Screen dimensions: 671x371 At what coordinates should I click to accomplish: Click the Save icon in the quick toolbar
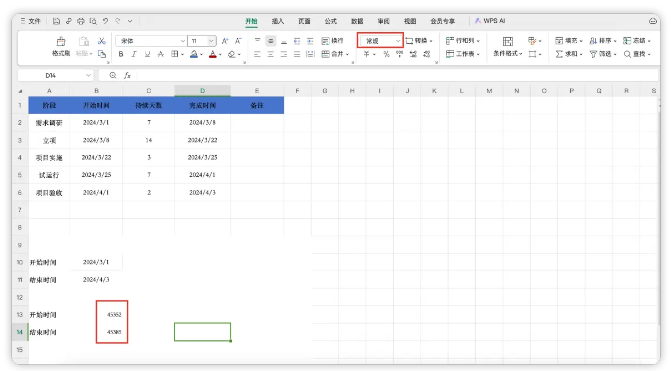pyautogui.click(x=56, y=21)
